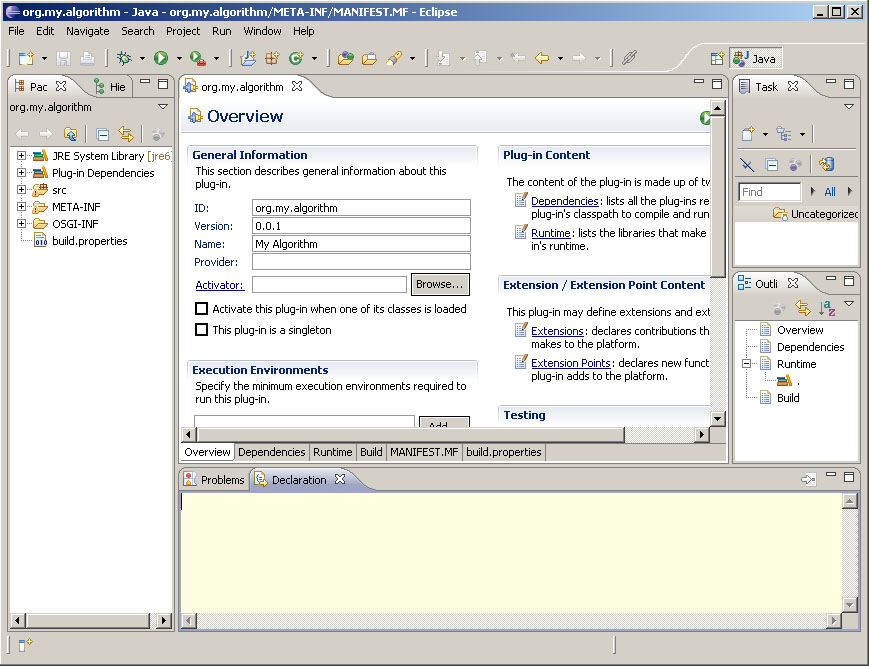869x666 pixels.
Task: Click the Up/home icon in Package Explorer toolbar
Action: (x=70, y=134)
